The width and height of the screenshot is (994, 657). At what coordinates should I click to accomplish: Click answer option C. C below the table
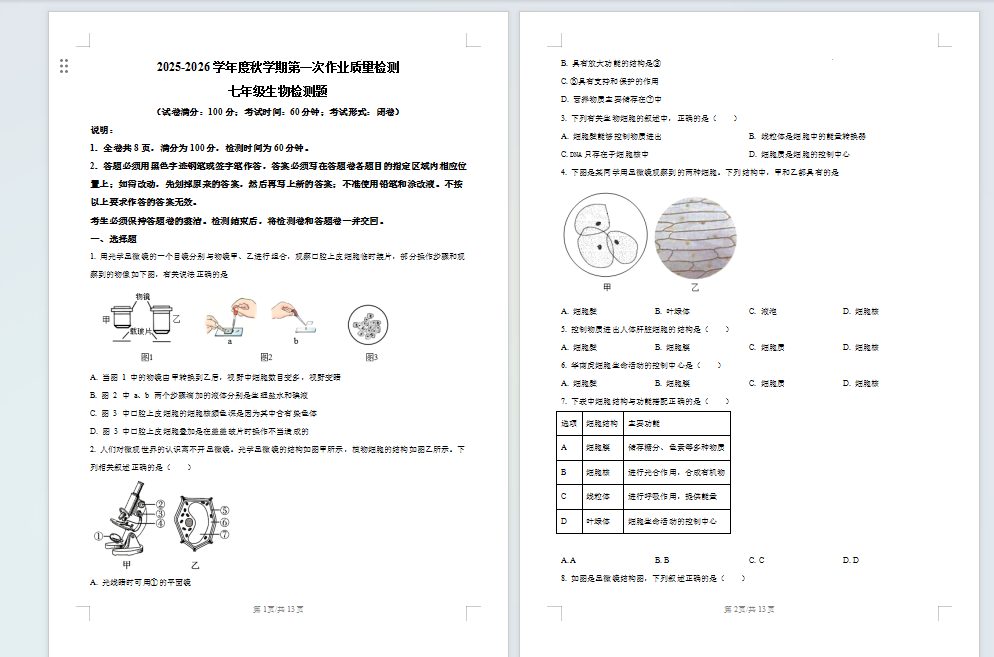pyautogui.click(x=756, y=560)
